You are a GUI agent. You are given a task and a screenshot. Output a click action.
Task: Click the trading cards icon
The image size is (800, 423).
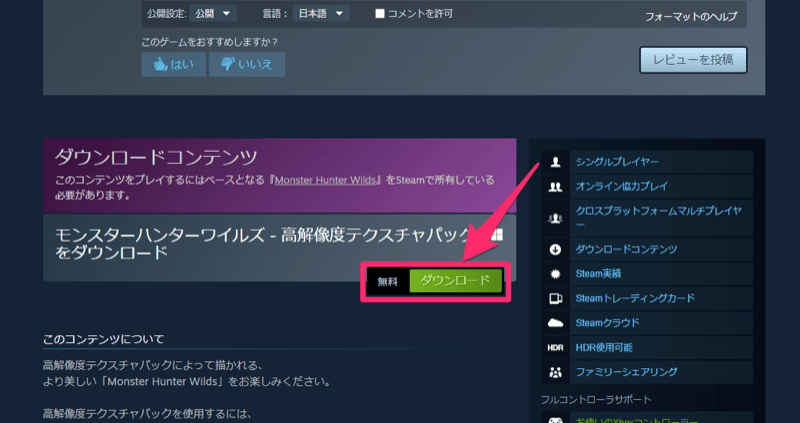pyautogui.click(x=555, y=298)
